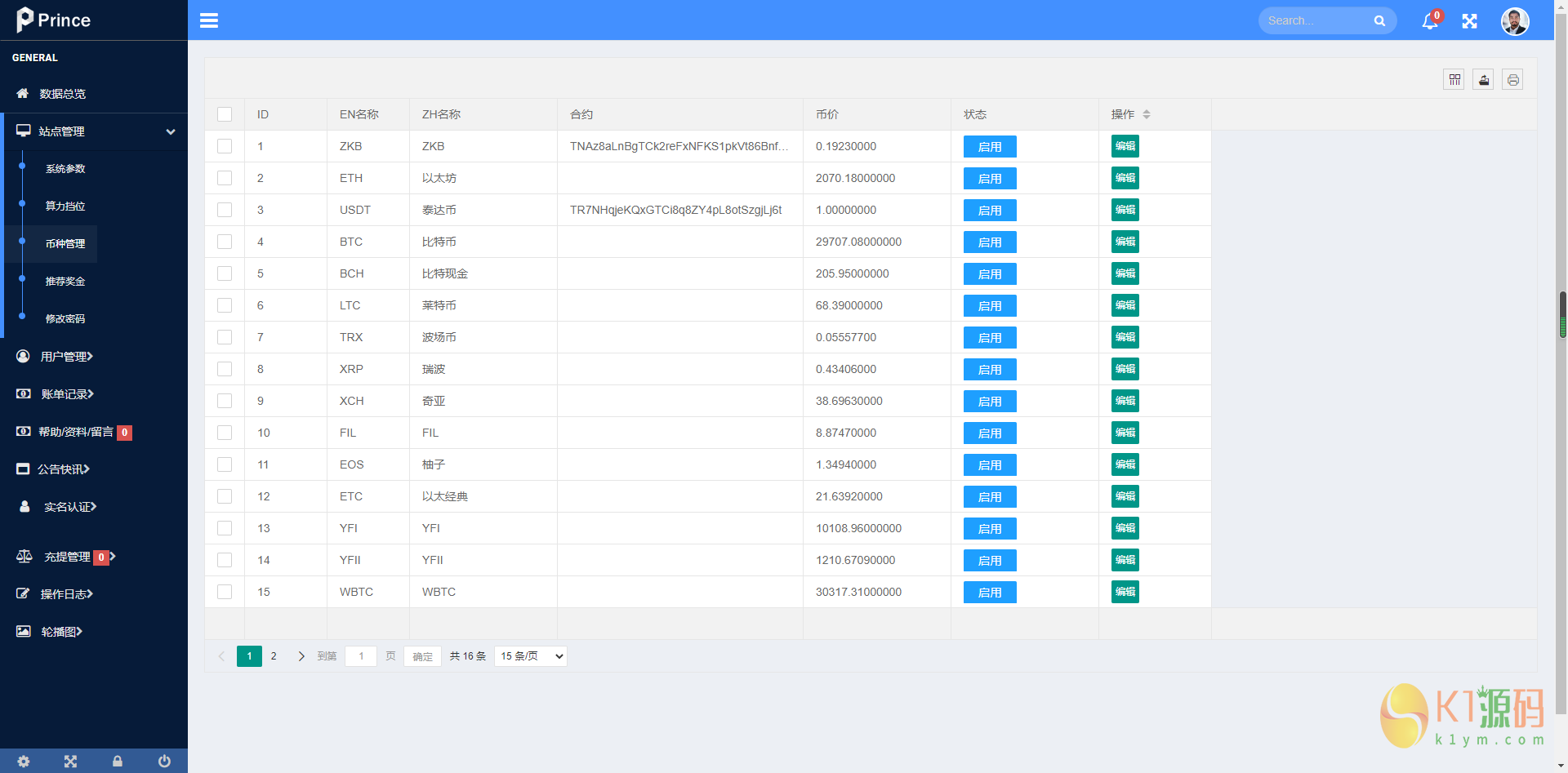
Task: Tick the checkbox for the WBTC row
Action: coord(225,592)
